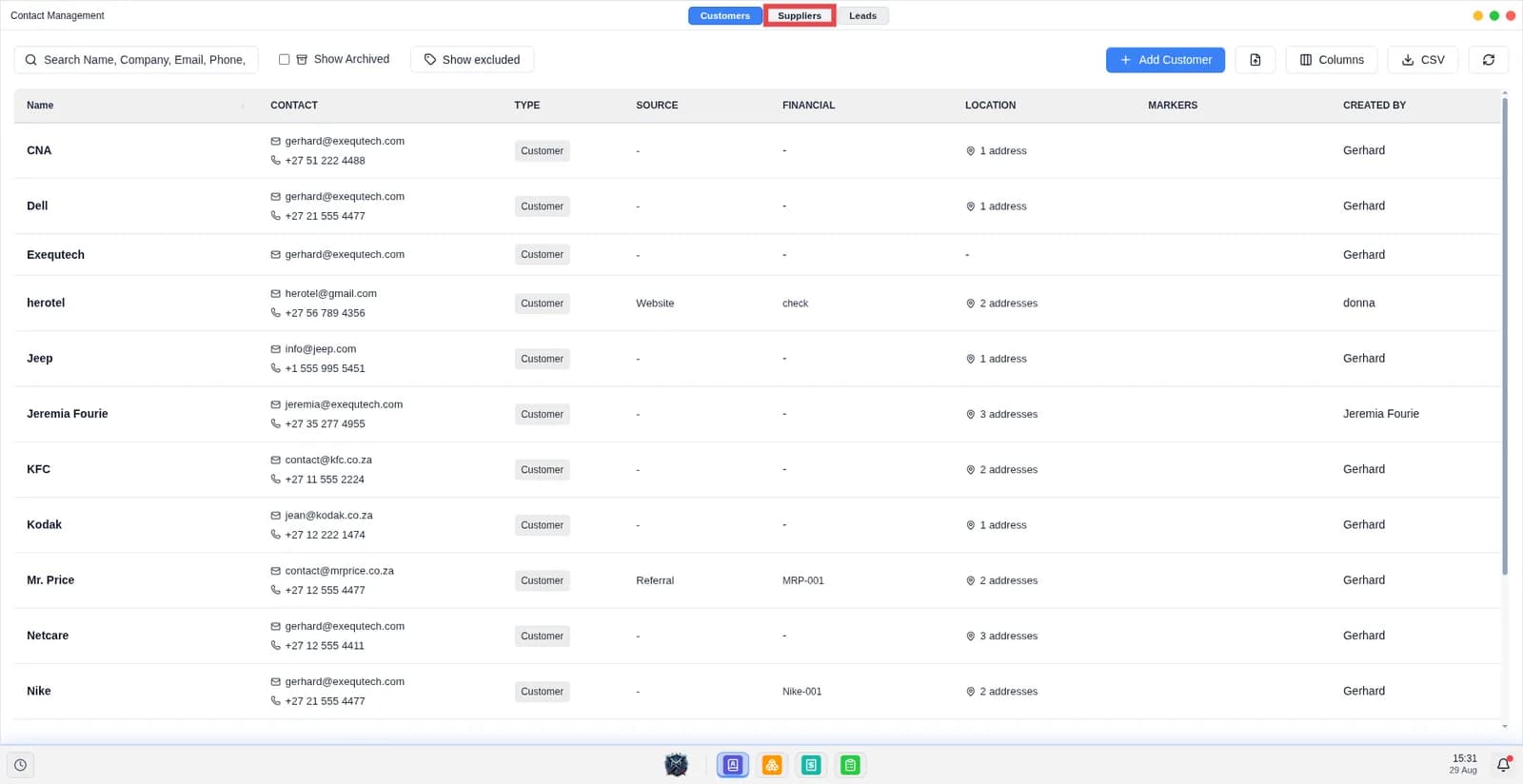This screenshot has width=1523, height=784.
Task: Switch to the Suppliers tab
Action: (800, 16)
